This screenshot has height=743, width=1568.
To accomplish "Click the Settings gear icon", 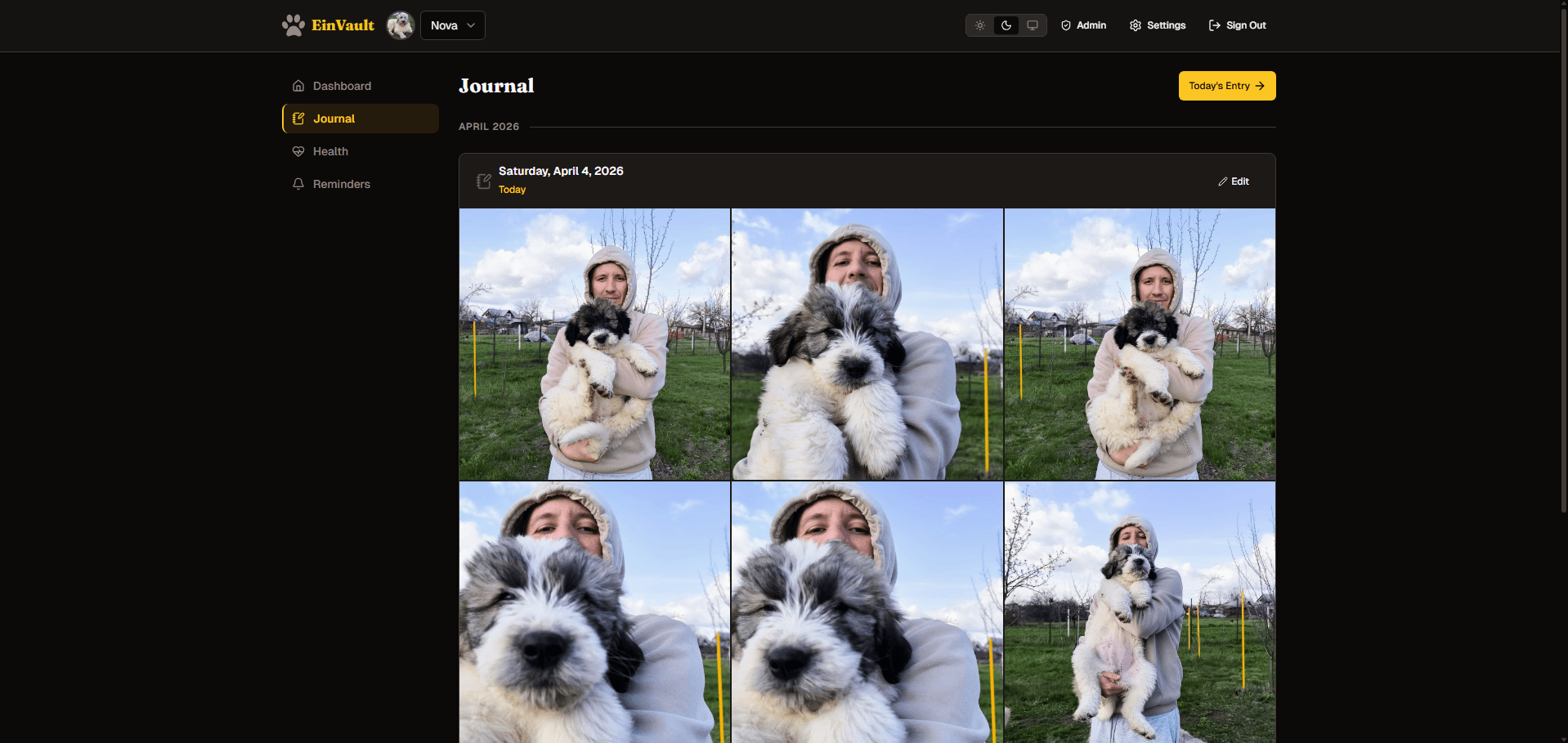I will (1136, 25).
